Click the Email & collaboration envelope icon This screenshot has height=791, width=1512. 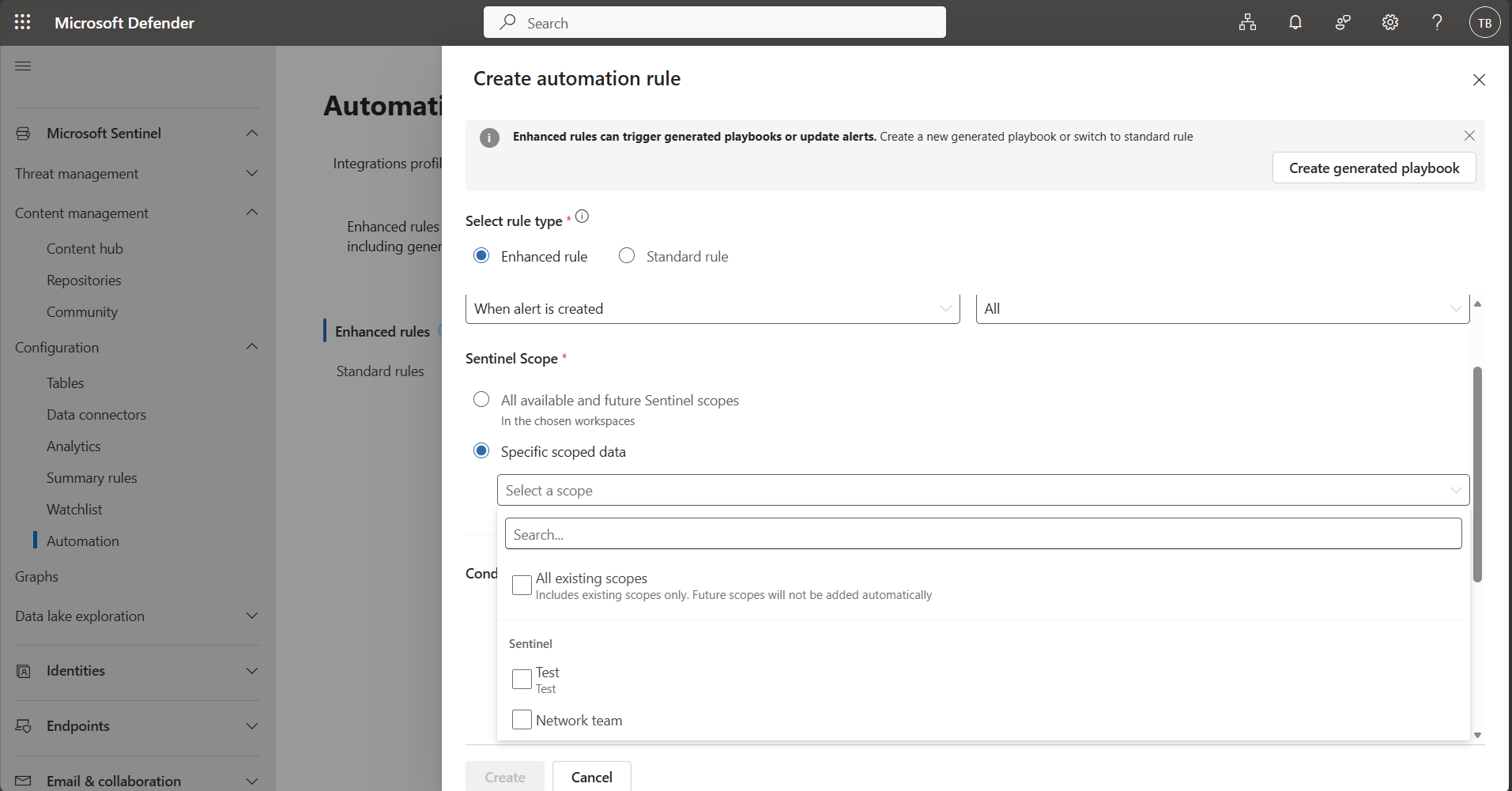point(23,781)
